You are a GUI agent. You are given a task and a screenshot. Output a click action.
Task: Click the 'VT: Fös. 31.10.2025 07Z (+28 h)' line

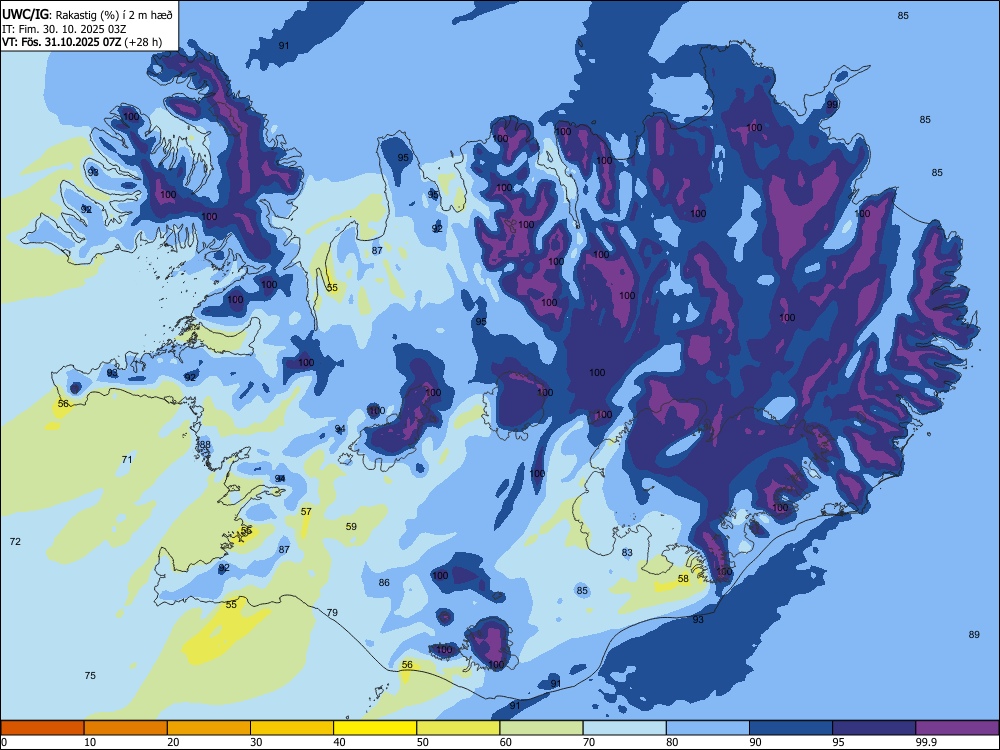pyautogui.click(x=82, y=42)
